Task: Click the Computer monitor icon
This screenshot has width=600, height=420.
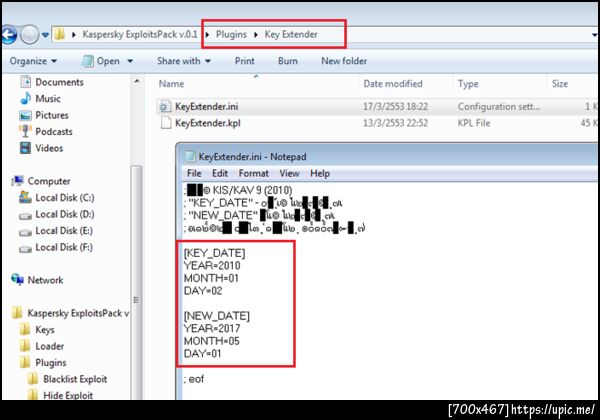Action: pos(17,181)
